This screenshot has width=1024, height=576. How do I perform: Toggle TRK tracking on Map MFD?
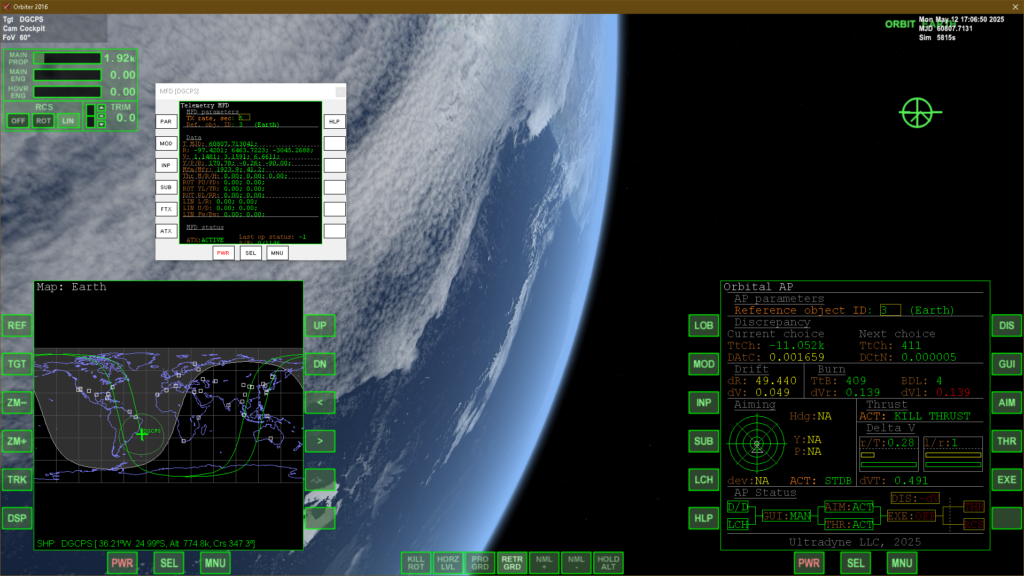(17, 479)
